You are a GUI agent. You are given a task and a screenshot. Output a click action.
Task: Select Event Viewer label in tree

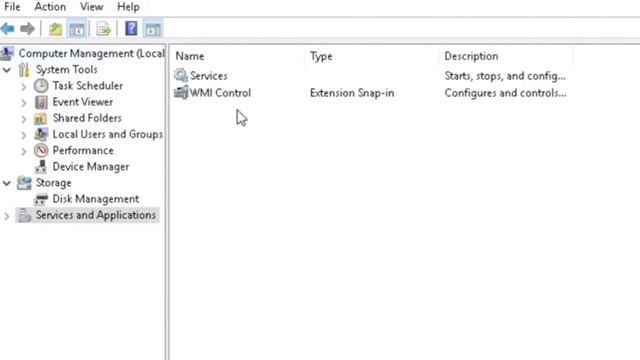[83, 102]
